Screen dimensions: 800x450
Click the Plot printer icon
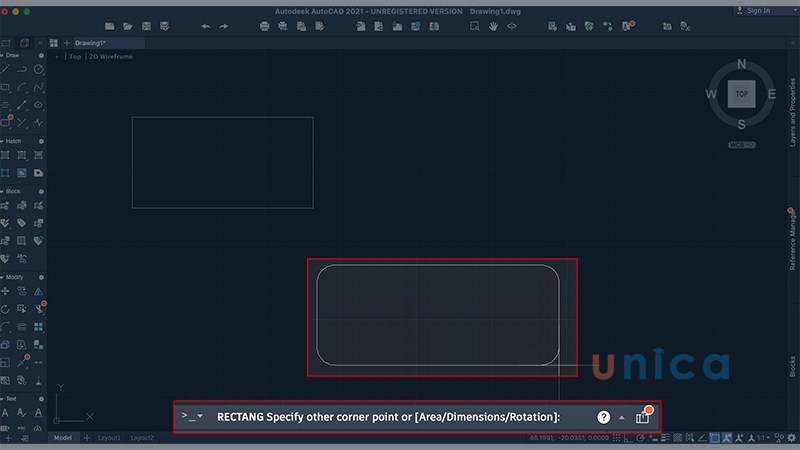tap(265, 25)
